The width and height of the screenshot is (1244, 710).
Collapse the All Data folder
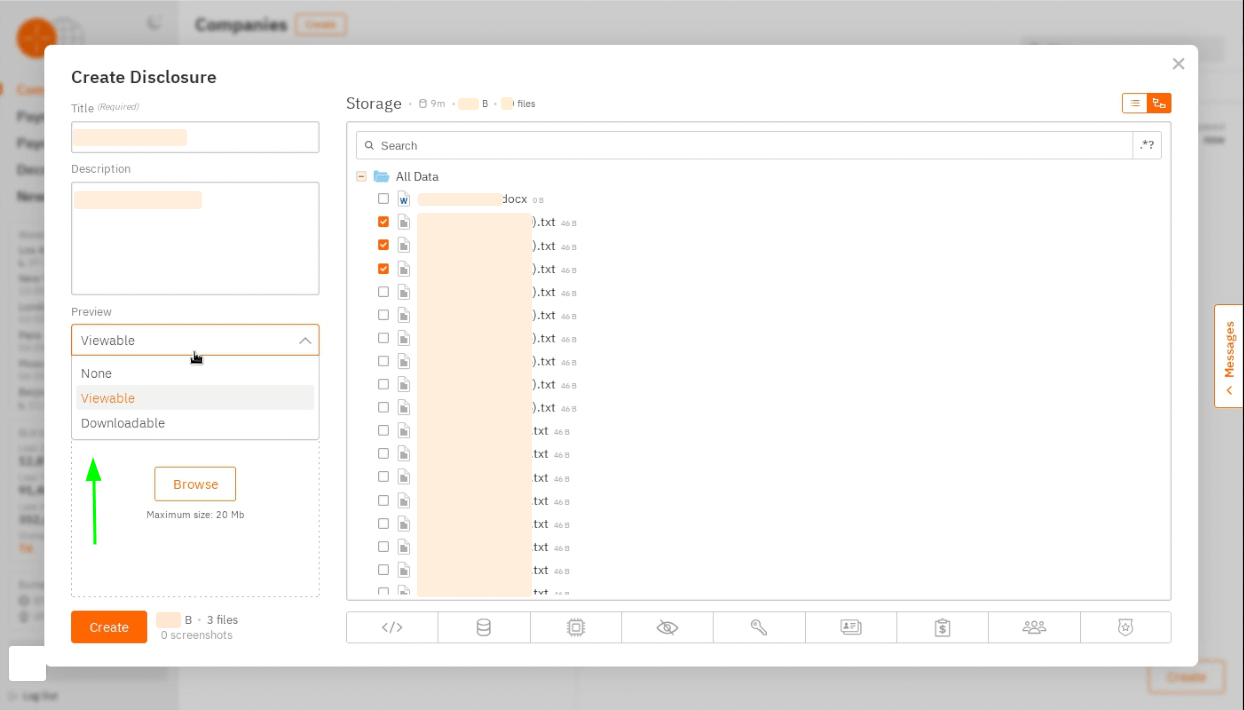361,176
